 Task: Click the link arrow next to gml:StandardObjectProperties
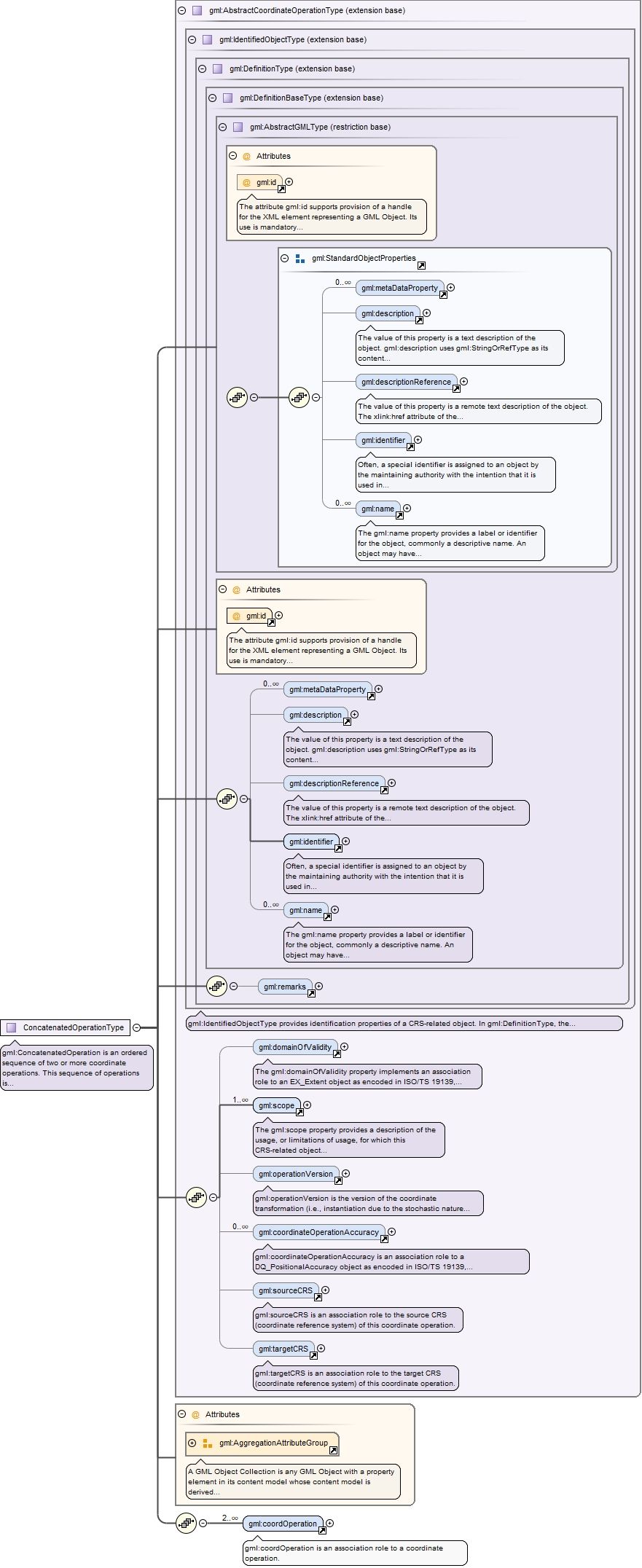tap(421, 265)
